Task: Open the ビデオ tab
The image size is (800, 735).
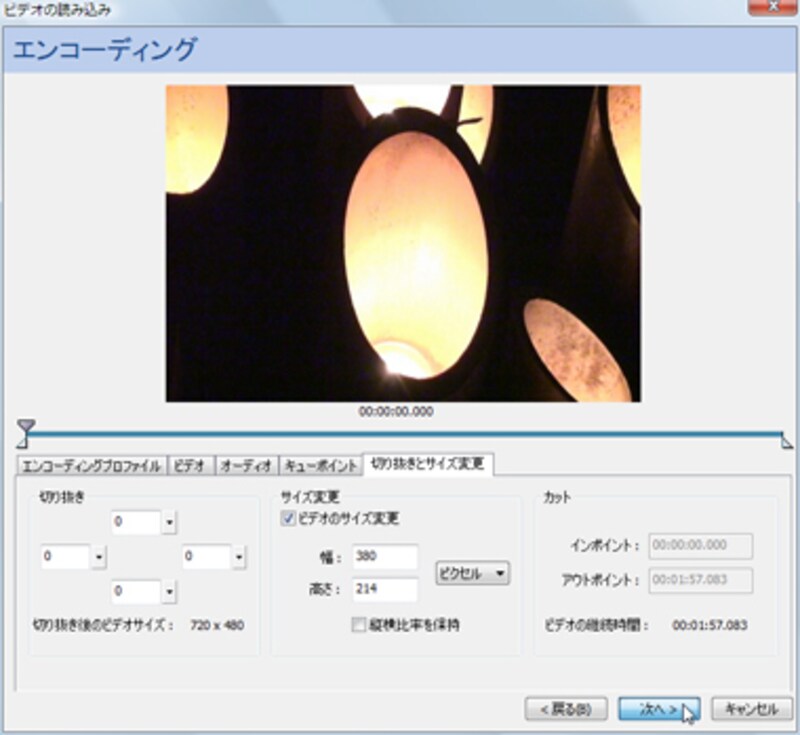Action: 189,466
